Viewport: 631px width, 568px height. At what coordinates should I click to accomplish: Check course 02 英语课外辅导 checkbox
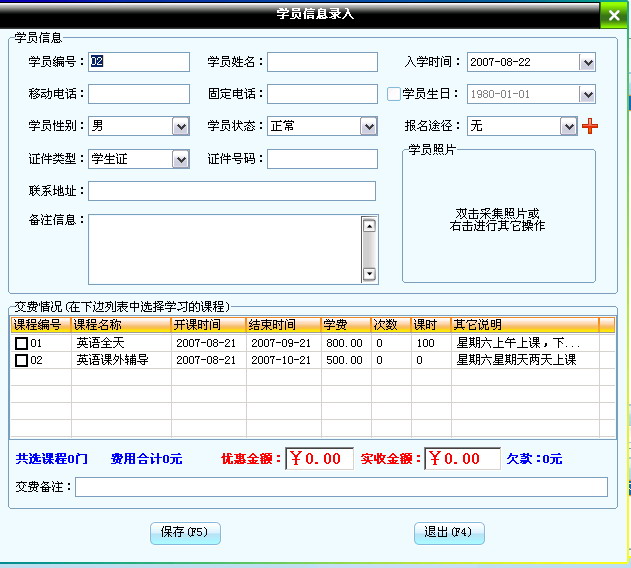pos(21,360)
